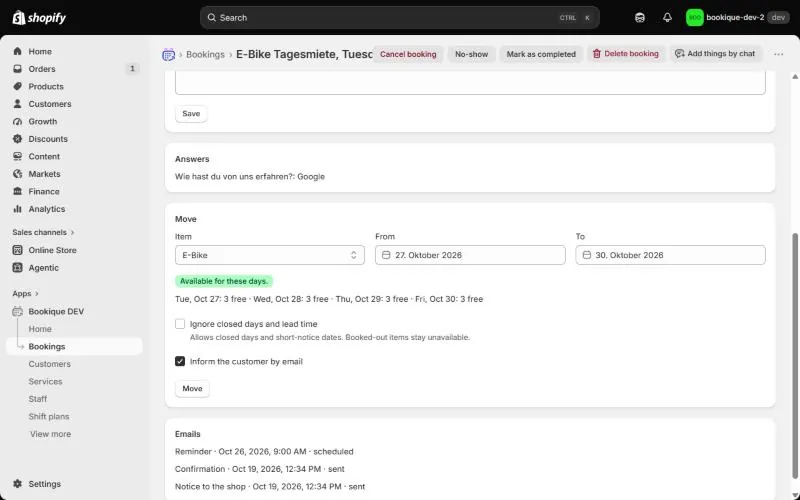Open the Services subpage
The width and height of the screenshot is (800, 500).
click(45, 382)
